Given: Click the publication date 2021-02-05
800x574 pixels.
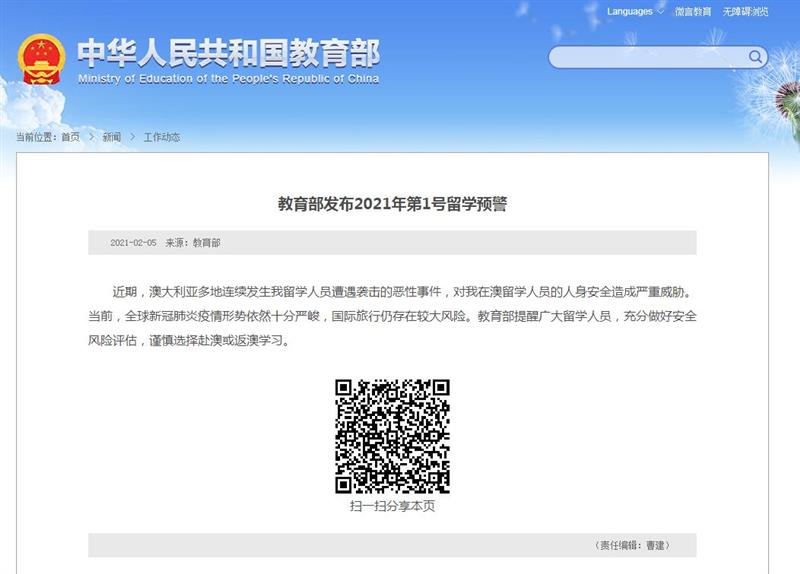Looking at the screenshot, I should point(131,243).
